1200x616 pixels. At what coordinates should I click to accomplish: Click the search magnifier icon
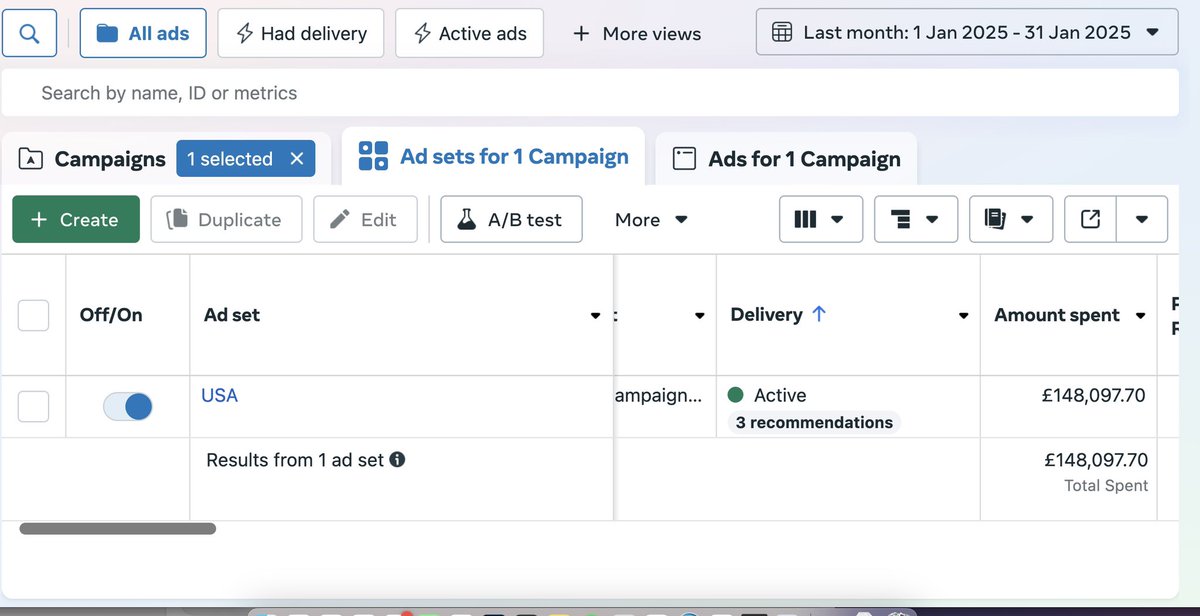coord(30,33)
